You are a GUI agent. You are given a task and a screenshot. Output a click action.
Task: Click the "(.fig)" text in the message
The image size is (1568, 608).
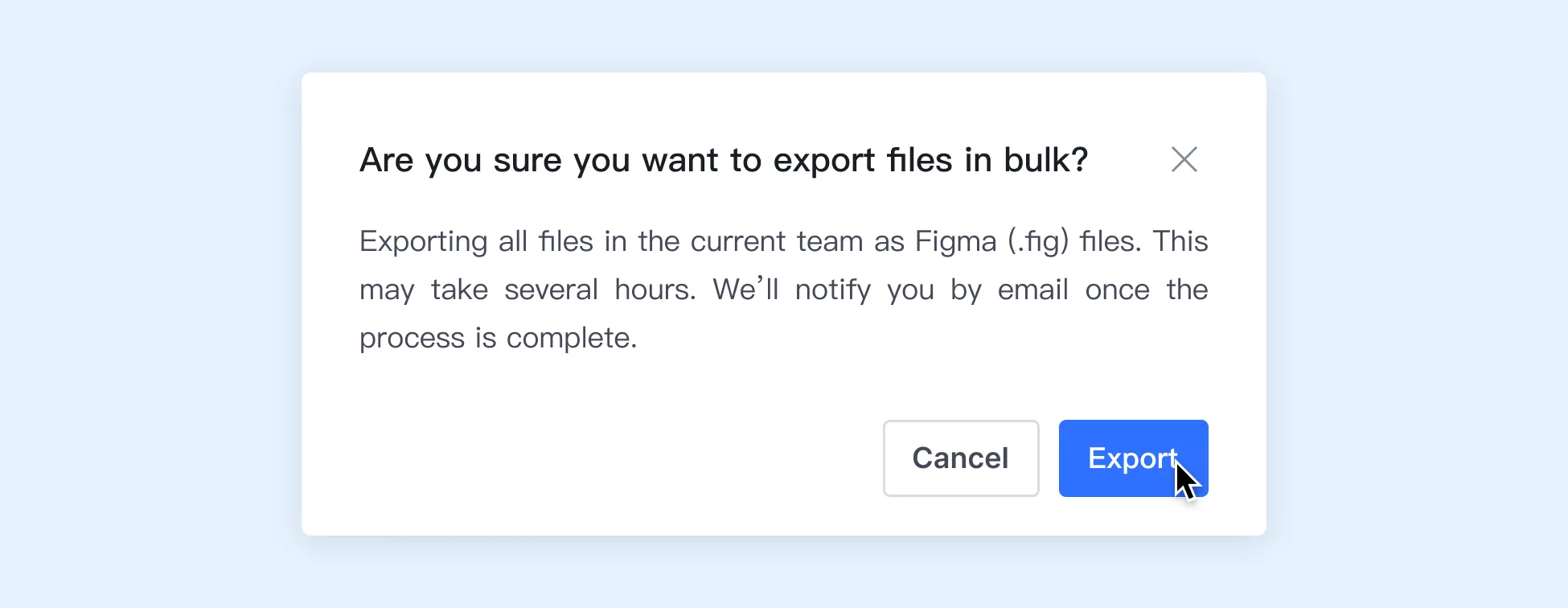(1038, 242)
